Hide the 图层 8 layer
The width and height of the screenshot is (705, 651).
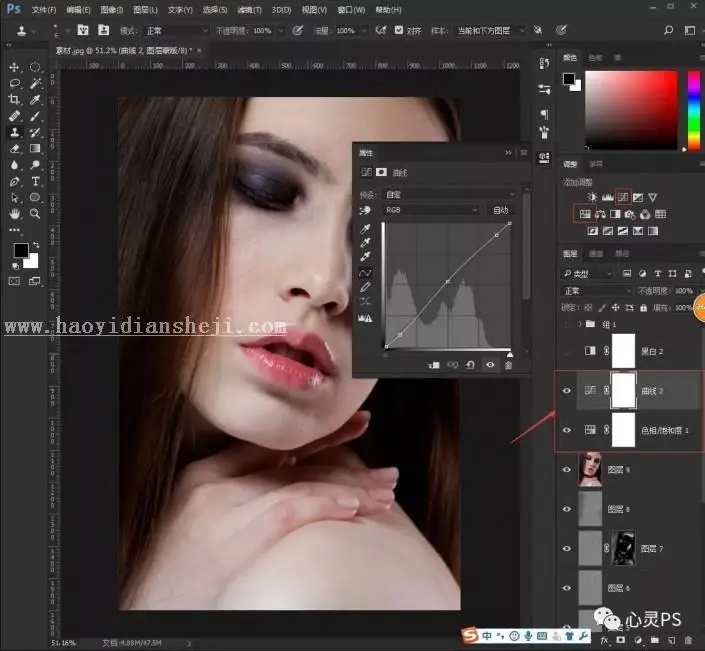point(567,509)
